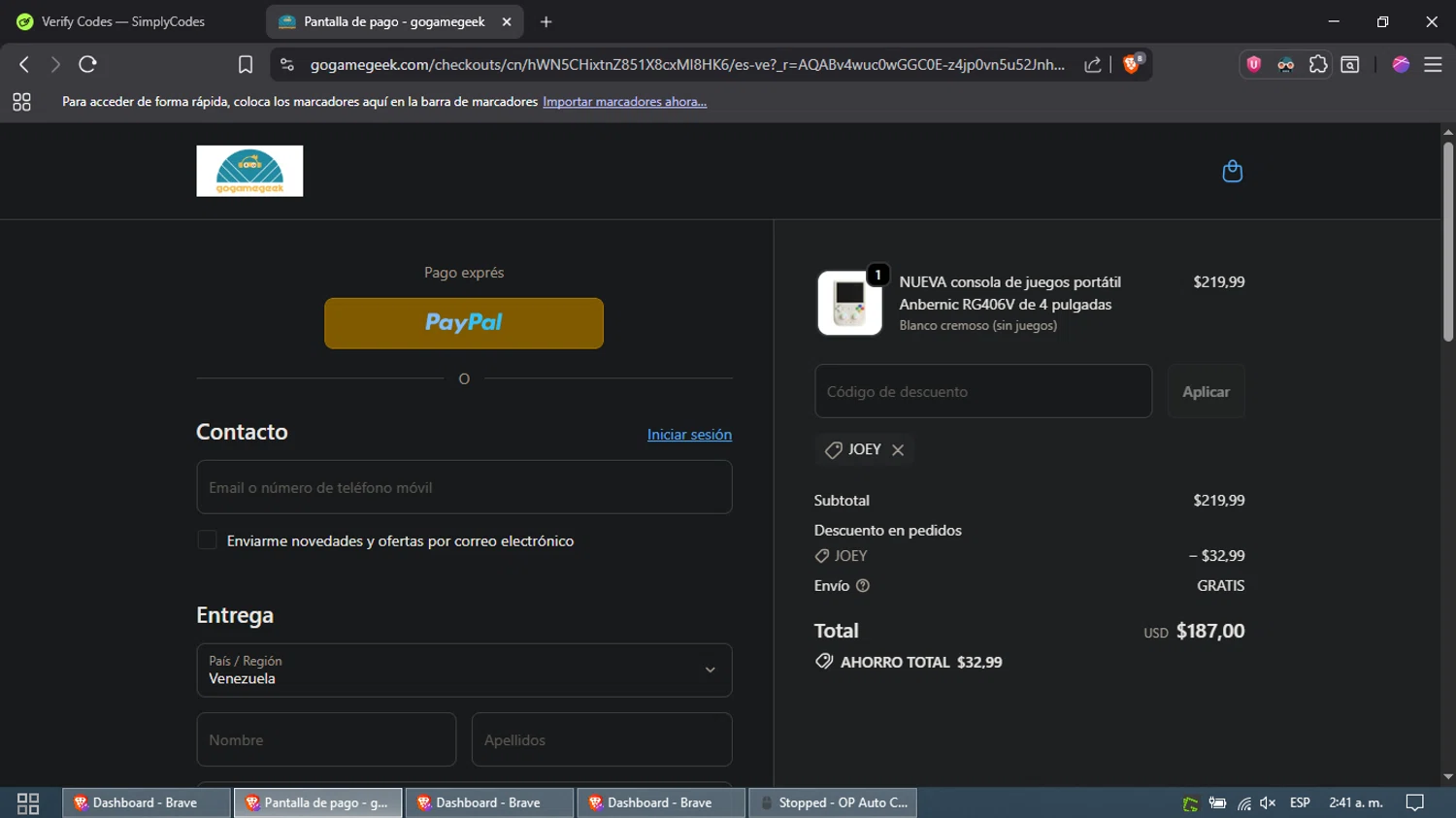Click the Apellidos input field
The height and width of the screenshot is (818, 1456).
[x=602, y=739]
